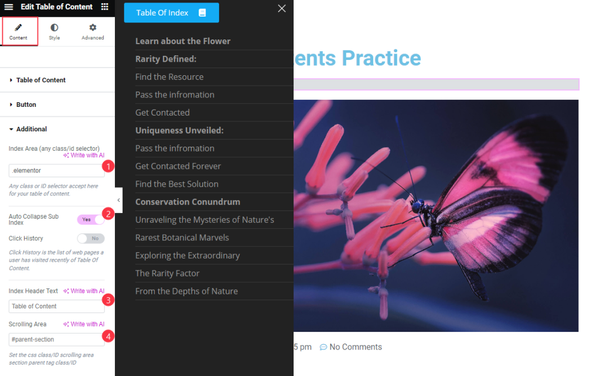
Task: Enable the Click History switch
Action: click(91, 238)
